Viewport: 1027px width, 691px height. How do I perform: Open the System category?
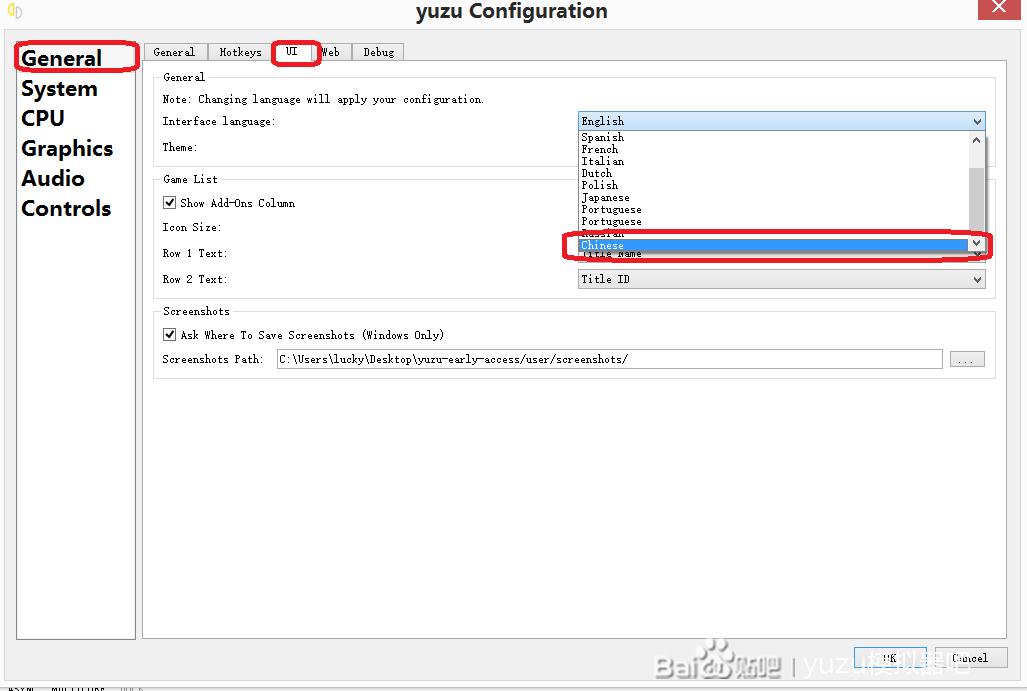59,88
